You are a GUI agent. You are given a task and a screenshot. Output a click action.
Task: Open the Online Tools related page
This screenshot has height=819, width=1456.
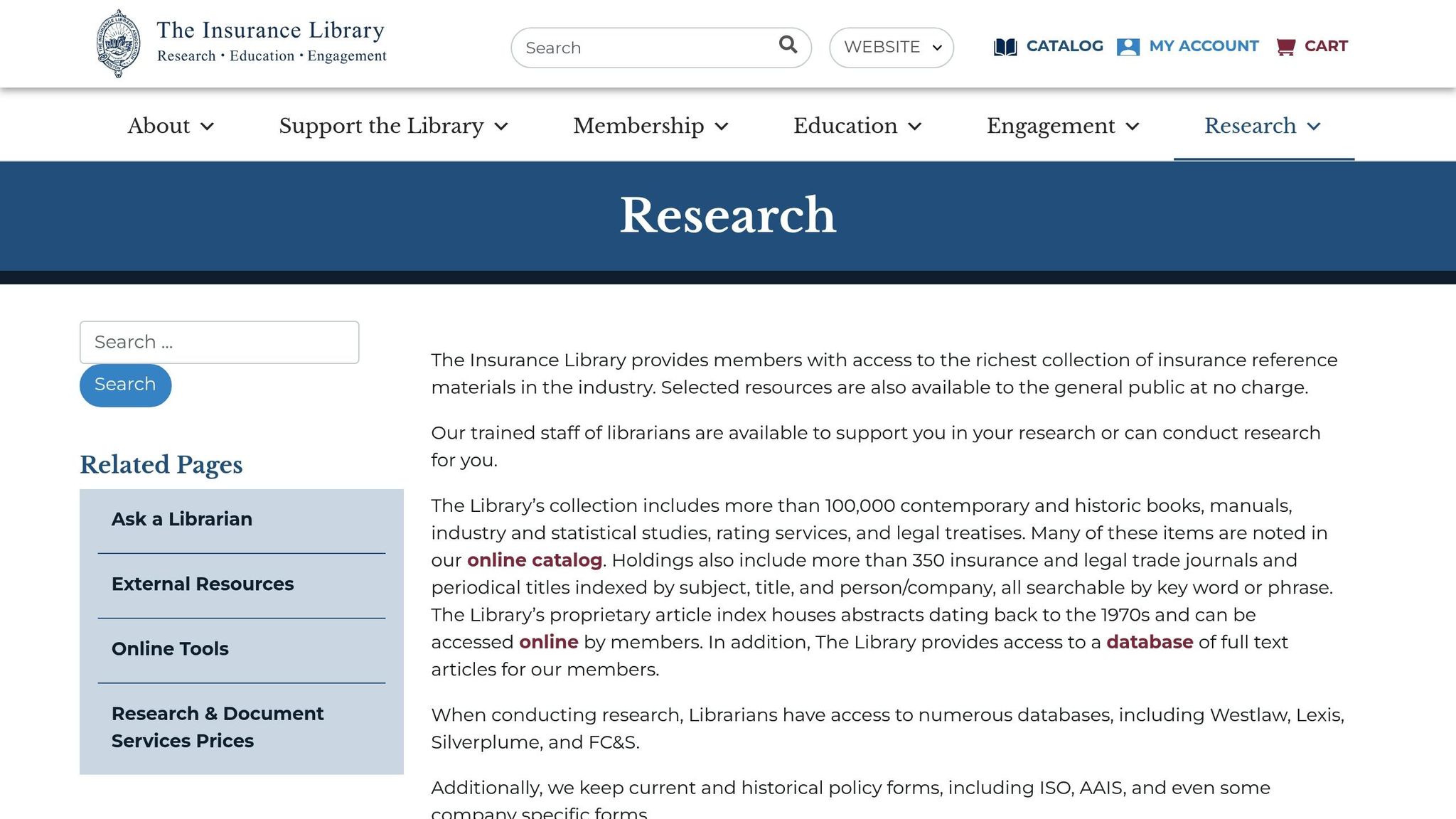[170, 648]
